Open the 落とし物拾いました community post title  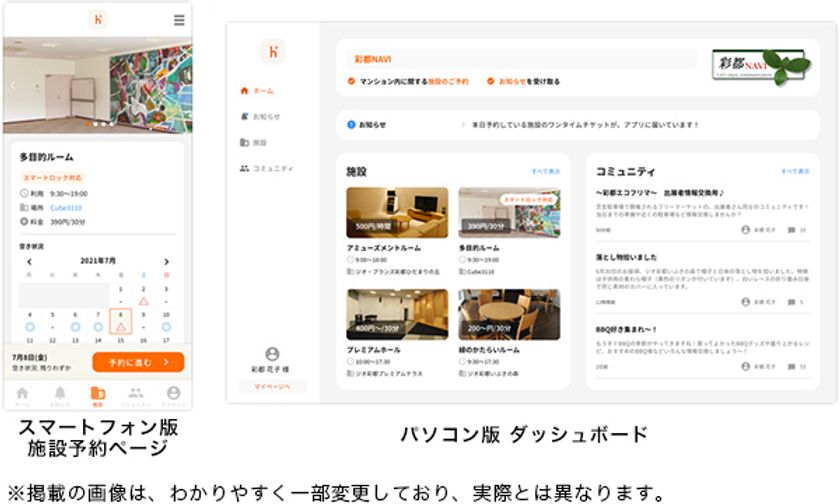[x=626, y=257]
